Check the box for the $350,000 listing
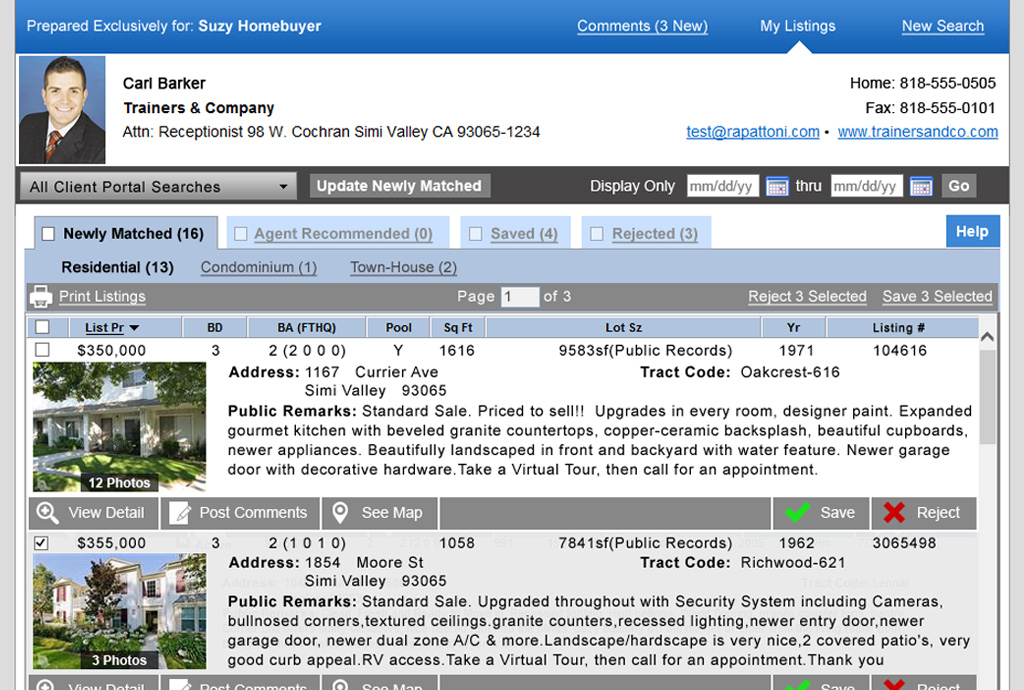Image resolution: width=1024 pixels, height=690 pixels. coord(42,350)
